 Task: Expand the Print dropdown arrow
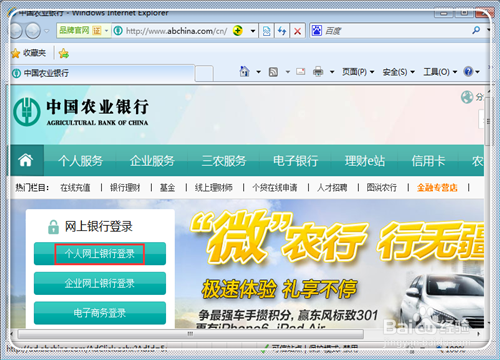pyautogui.click(x=332, y=72)
